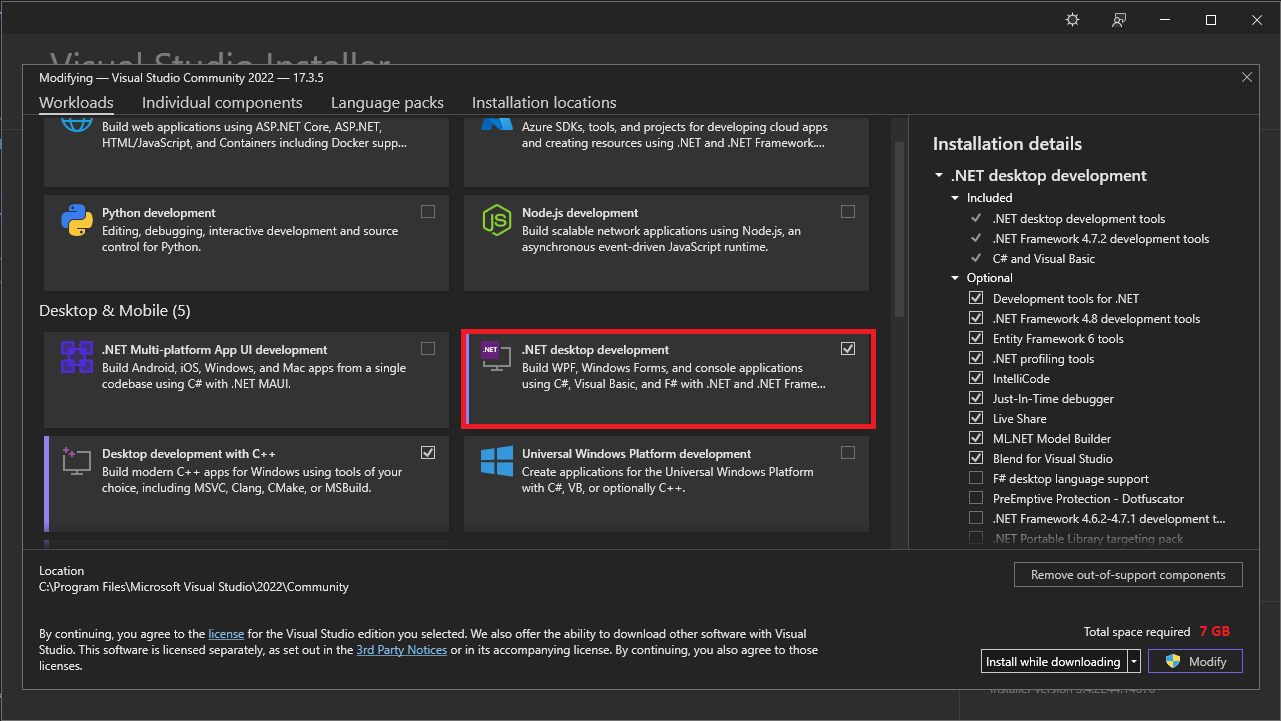The width and height of the screenshot is (1281, 721).
Task: Enable F# desktop language support
Action: (x=976, y=479)
